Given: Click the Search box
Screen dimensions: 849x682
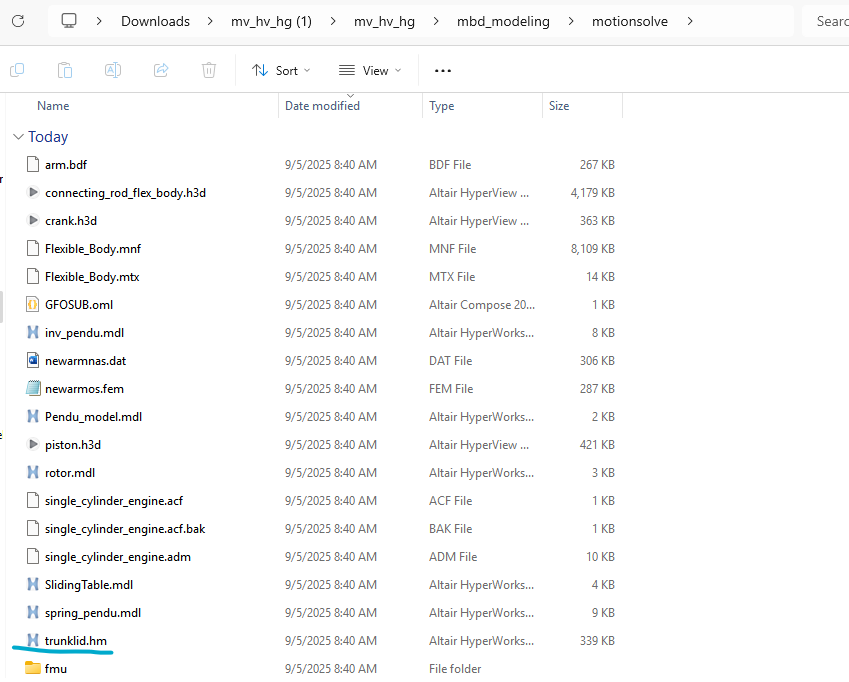Looking at the screenshot, I should 826,21.
